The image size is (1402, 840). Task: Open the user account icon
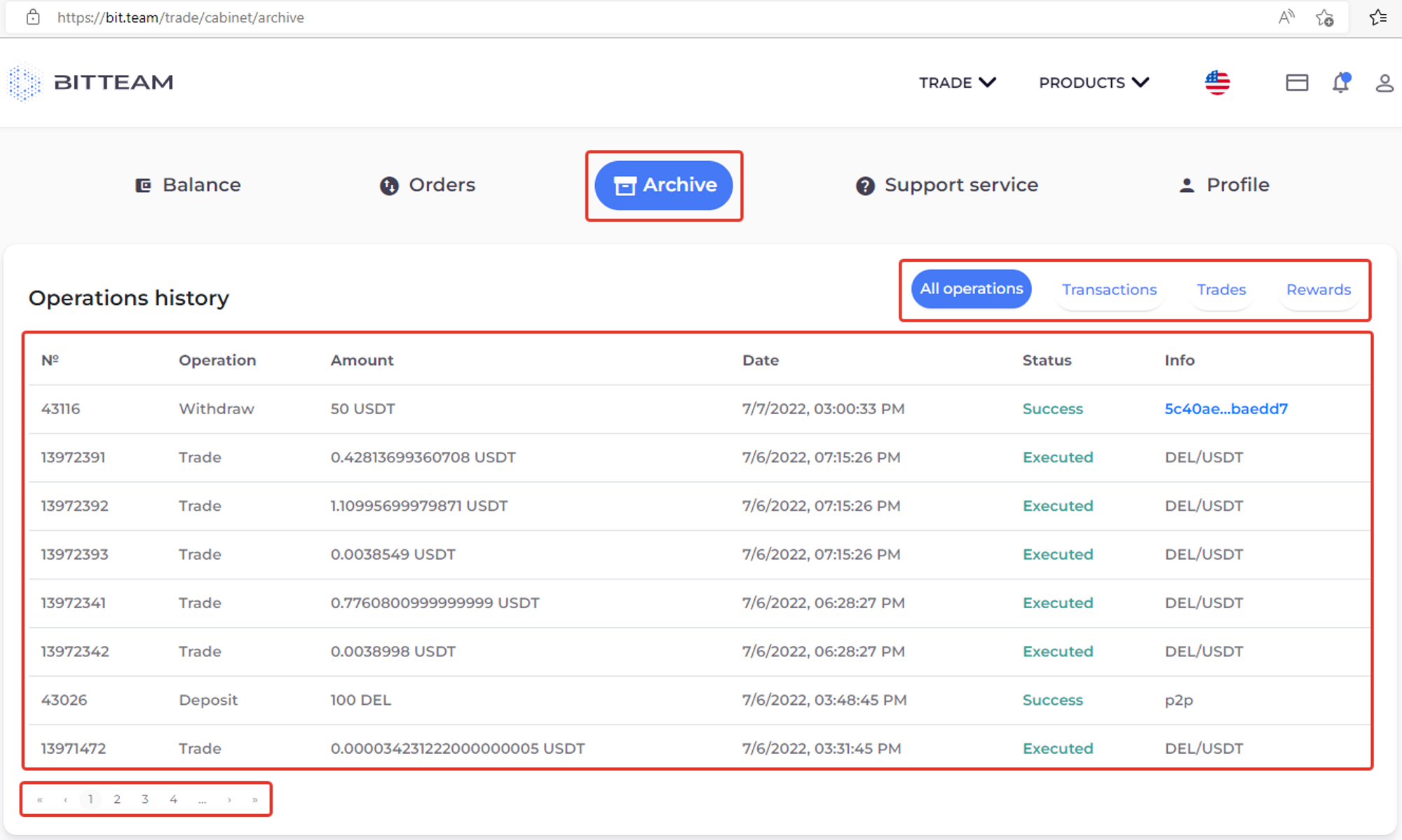pyautogui.click(x=1384, y=83)
